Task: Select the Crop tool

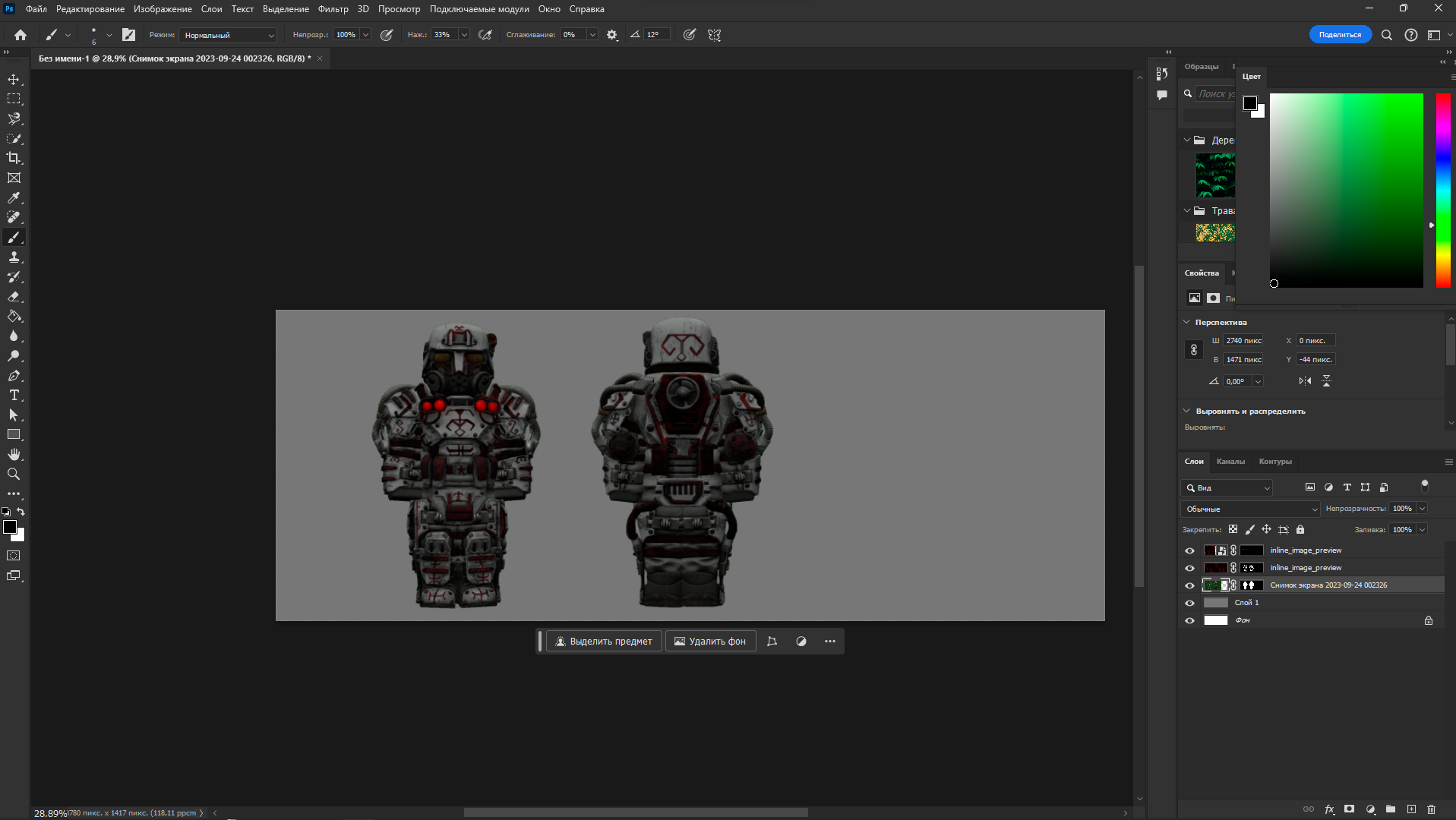Action: (14, 158)
